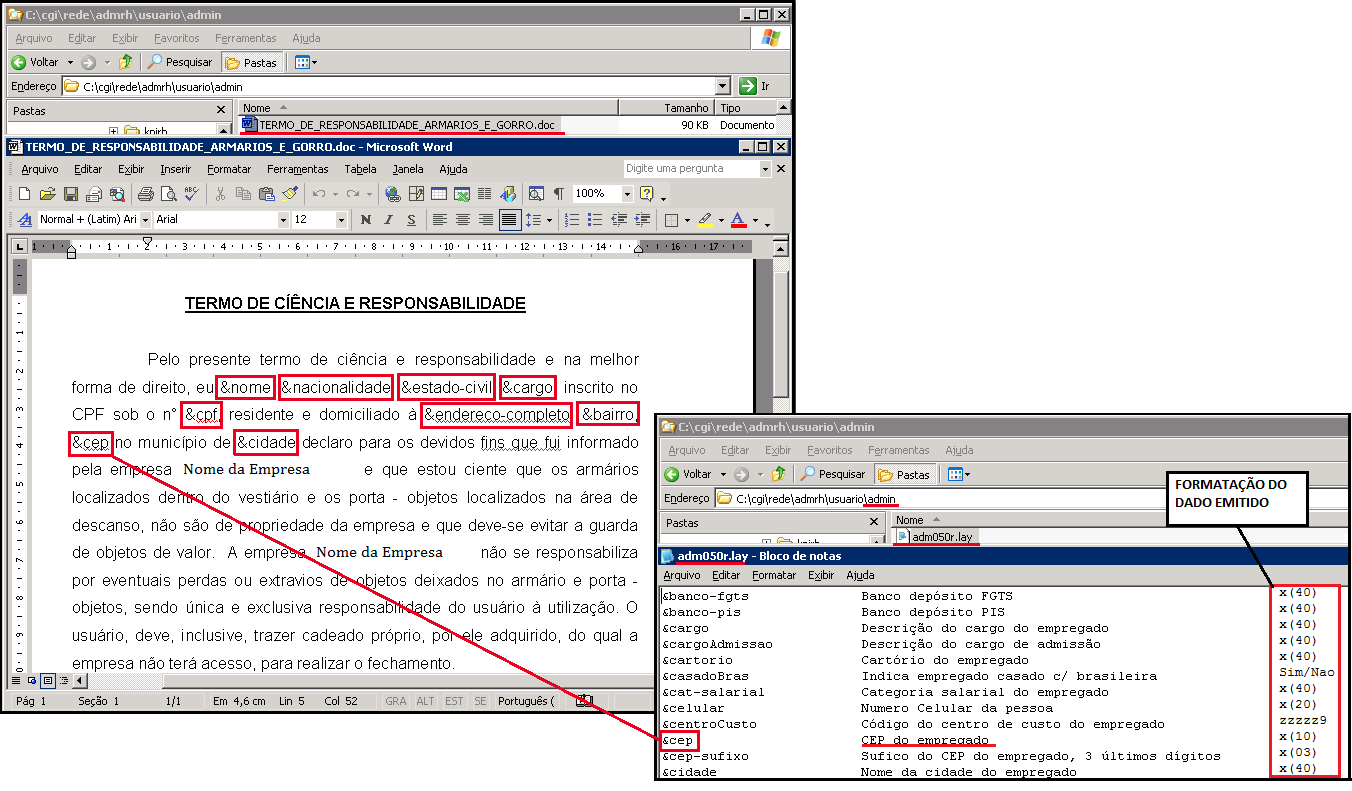Screen dimensions: 1352x791
Task: Apply the red font color button
Action: (x=739, y=220)
